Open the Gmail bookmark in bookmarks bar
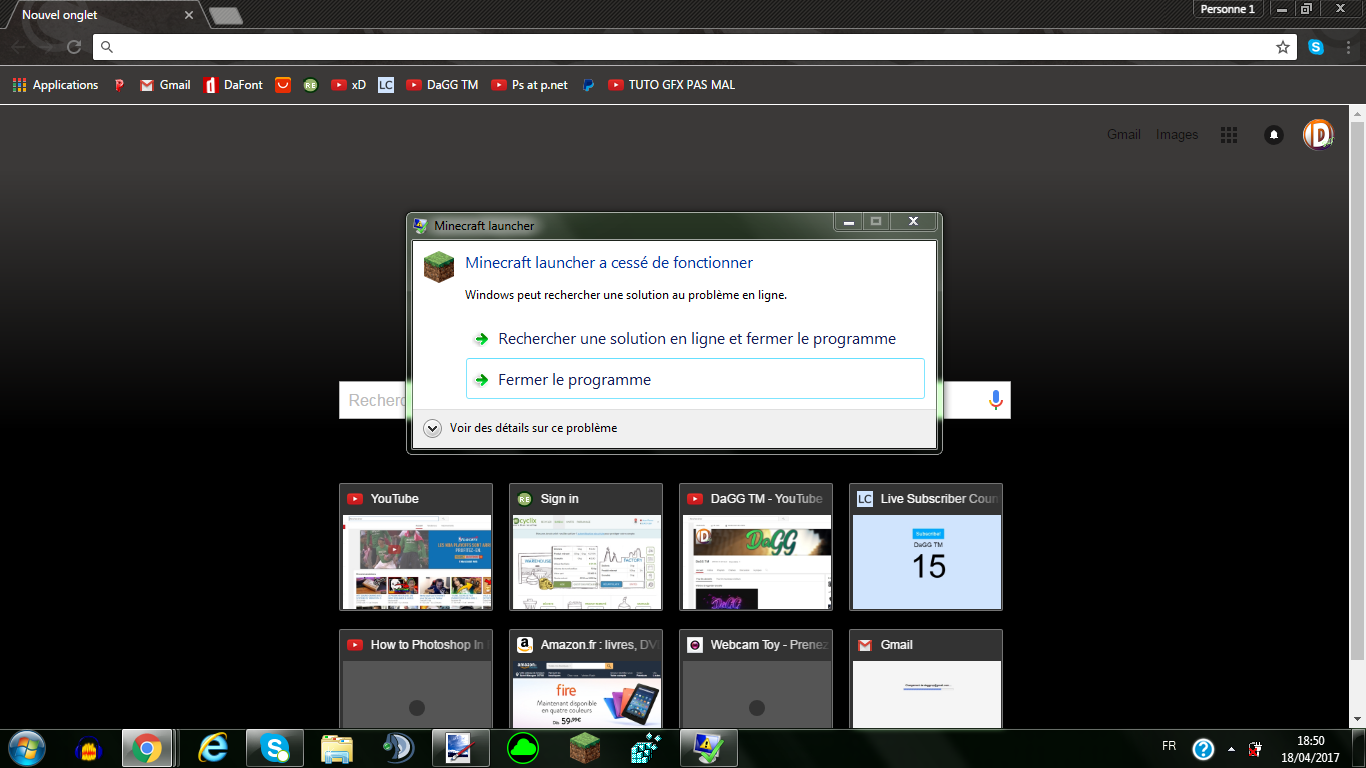 coord(165,85)
